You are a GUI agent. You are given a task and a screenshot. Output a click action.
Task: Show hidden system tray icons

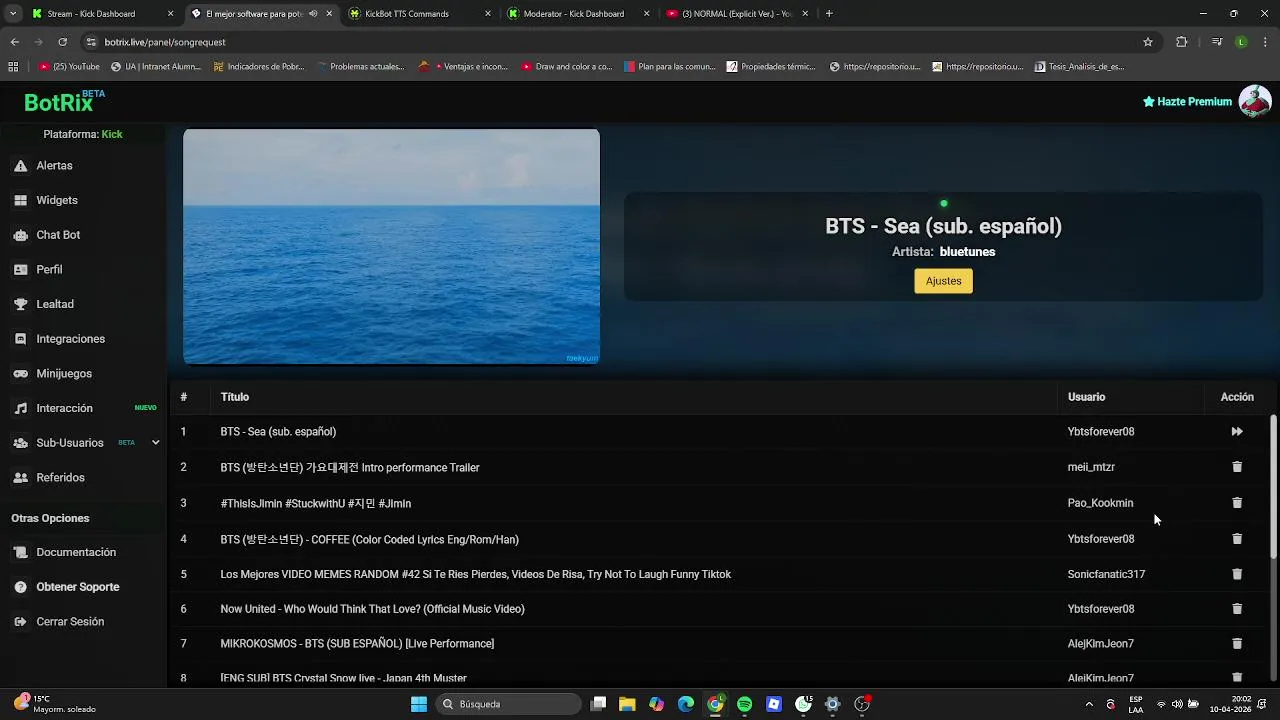pos(1089,704)
